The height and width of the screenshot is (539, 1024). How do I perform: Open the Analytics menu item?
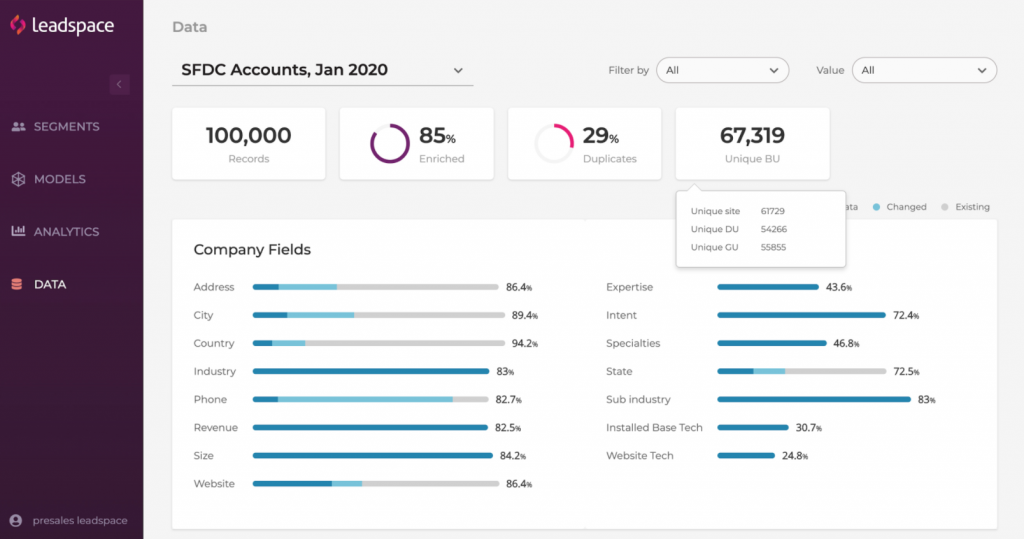pos(66,232)
